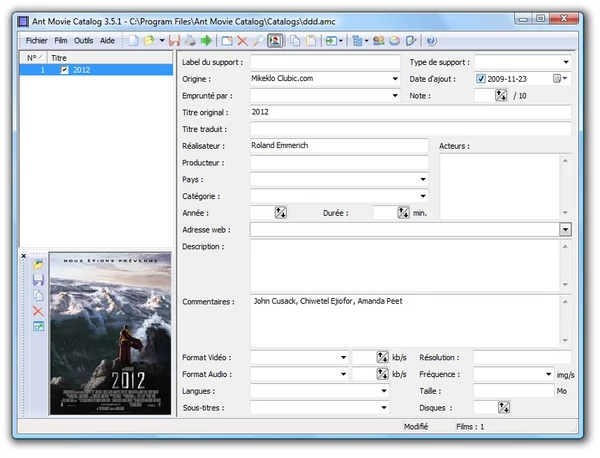Screen dimensions: 600x458
Task: Click the panel picture options icon below the red X
Action: point(38,326)
